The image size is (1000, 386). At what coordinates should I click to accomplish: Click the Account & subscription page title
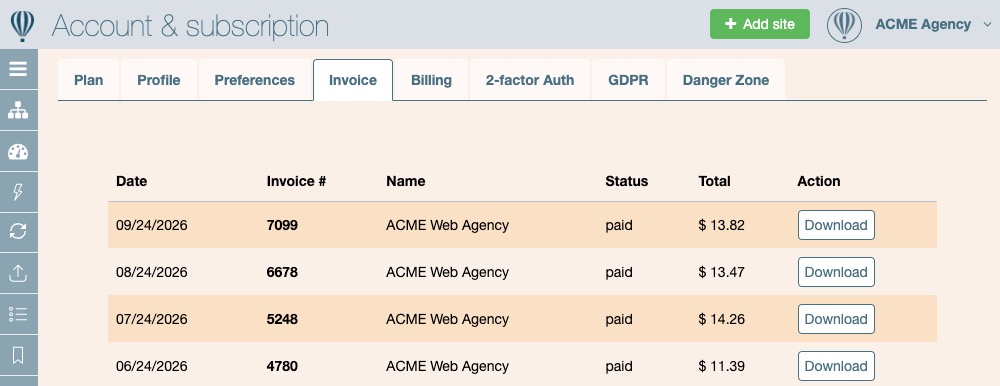(190, 26)
